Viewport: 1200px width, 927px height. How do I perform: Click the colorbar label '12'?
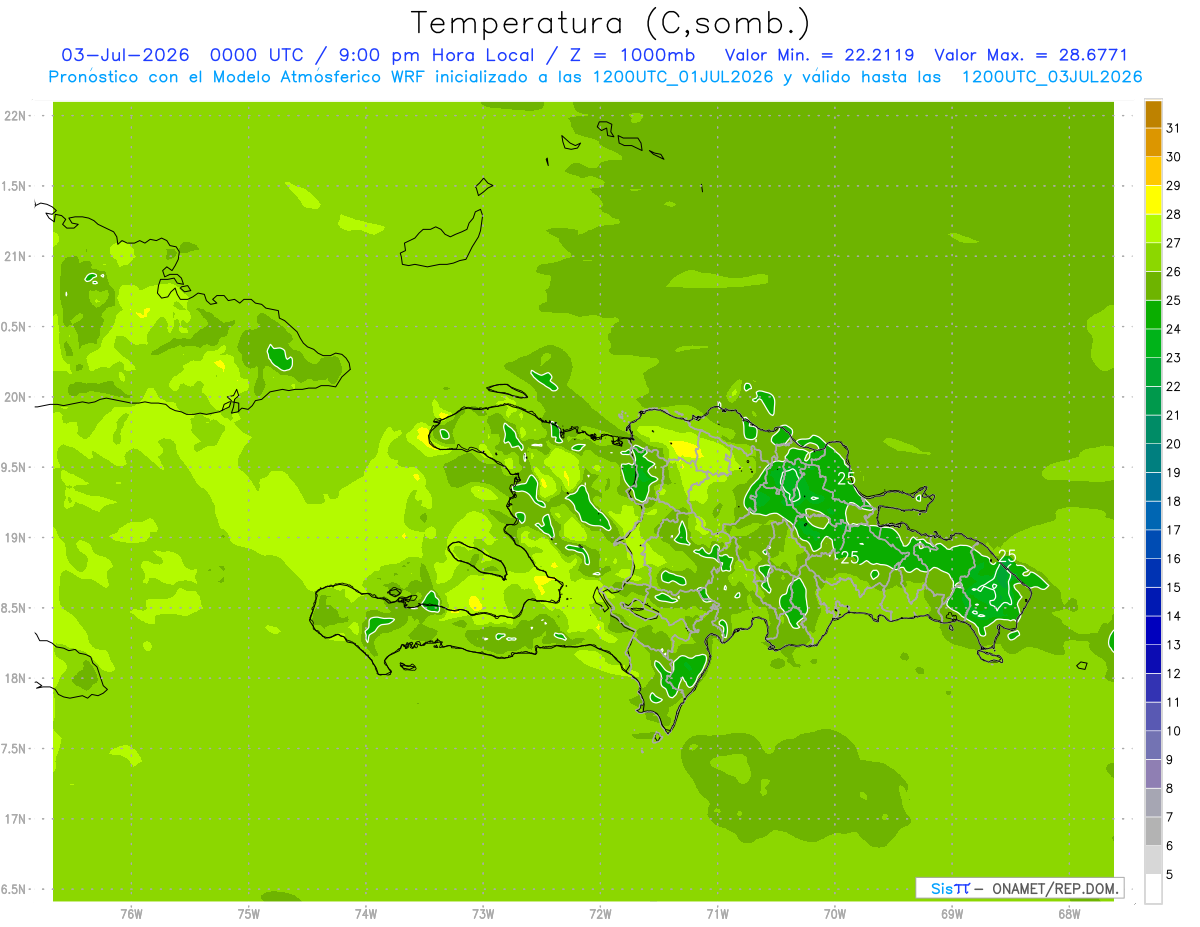click(1174, 673)
